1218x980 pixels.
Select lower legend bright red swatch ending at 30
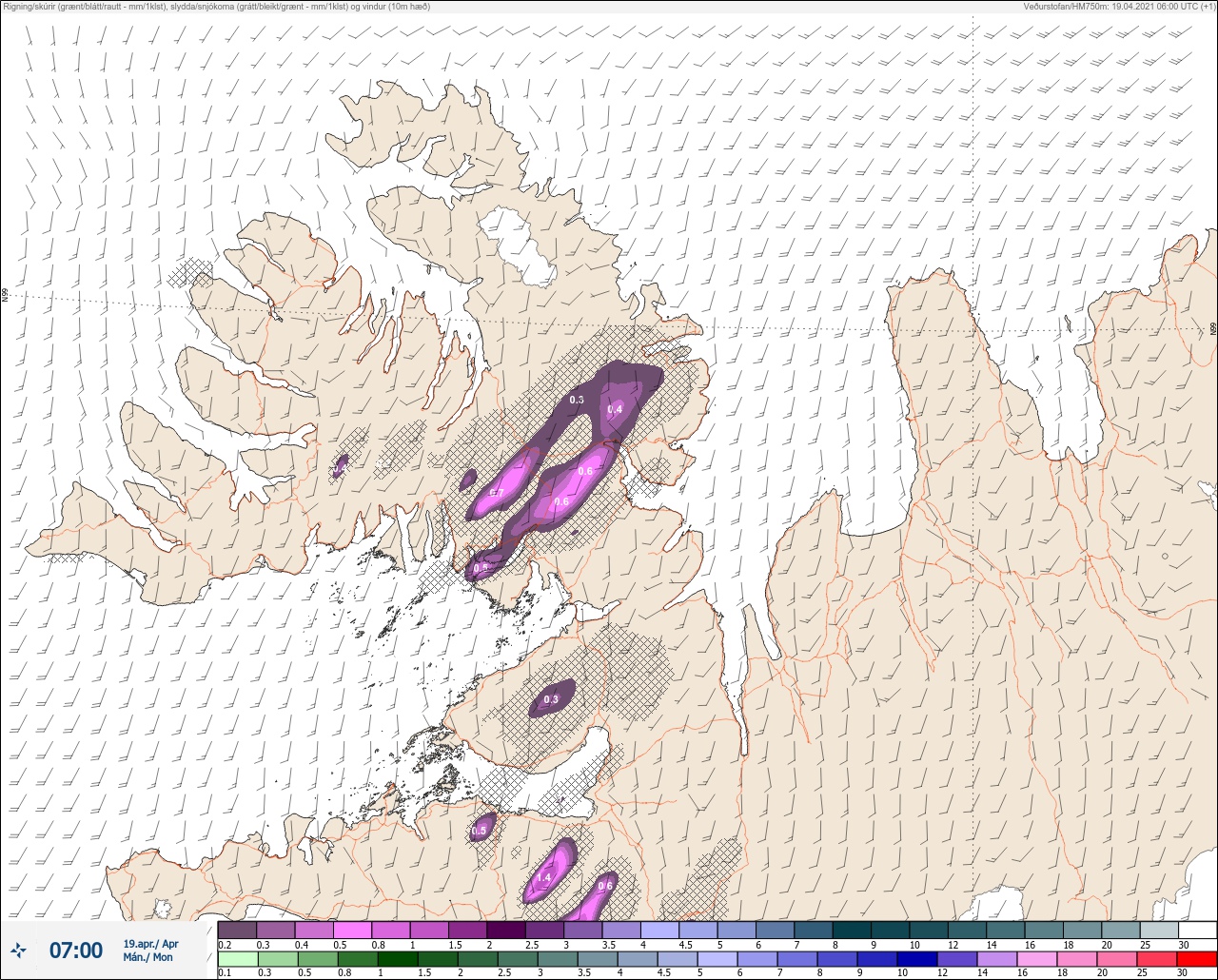(x=1197, y=959)
